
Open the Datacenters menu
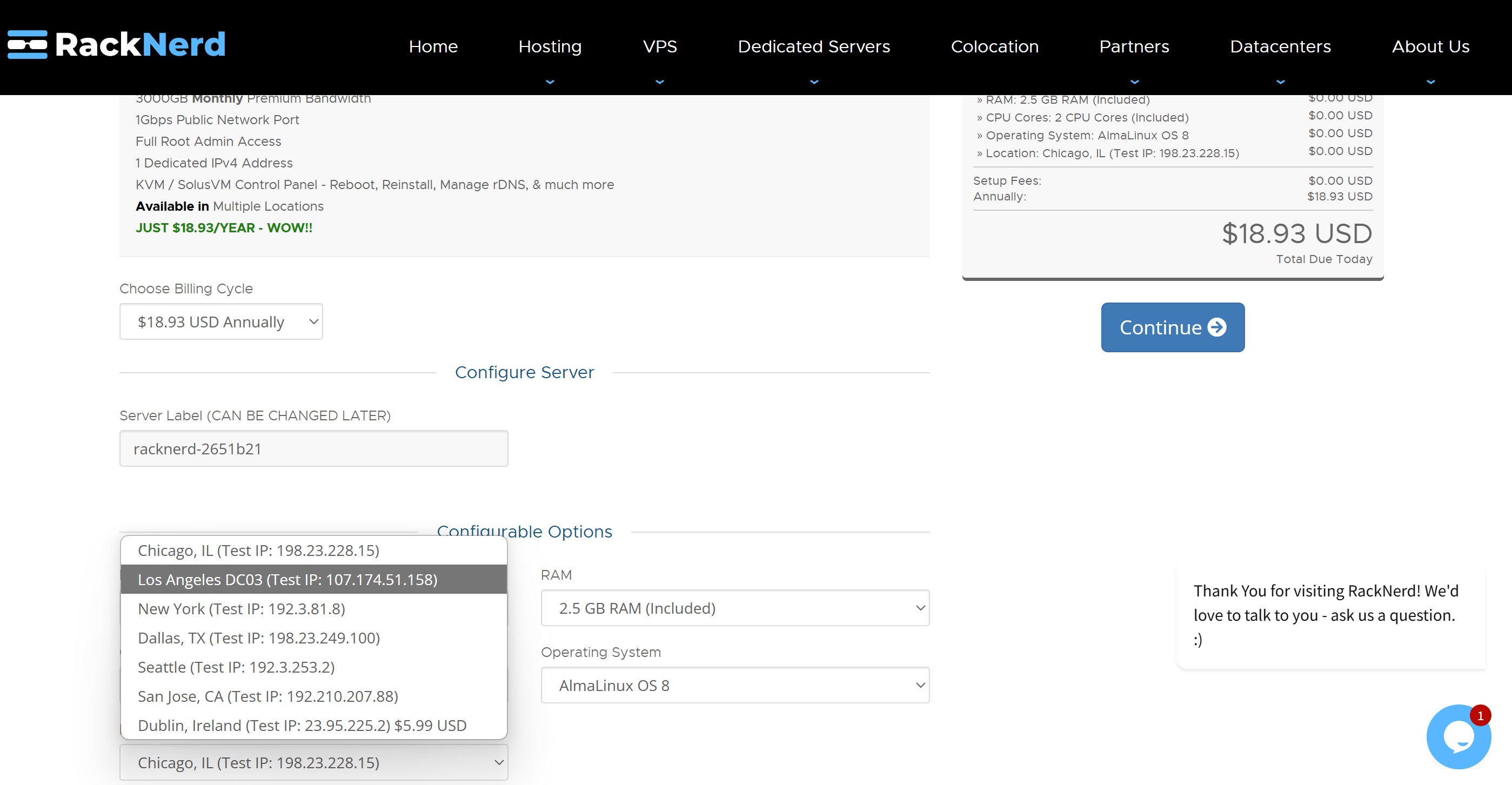pyautogui.click(x=1280, y=46)
